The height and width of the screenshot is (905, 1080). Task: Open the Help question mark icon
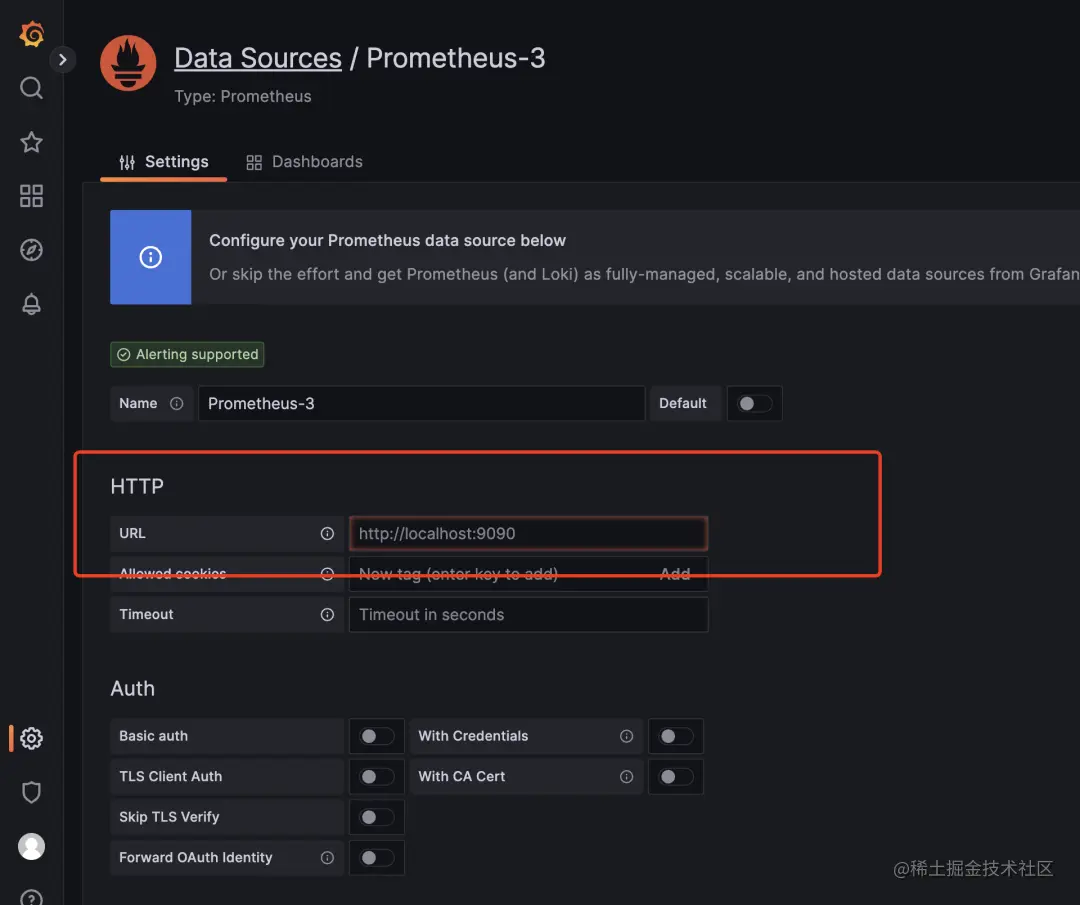click(x=31, y=897)
